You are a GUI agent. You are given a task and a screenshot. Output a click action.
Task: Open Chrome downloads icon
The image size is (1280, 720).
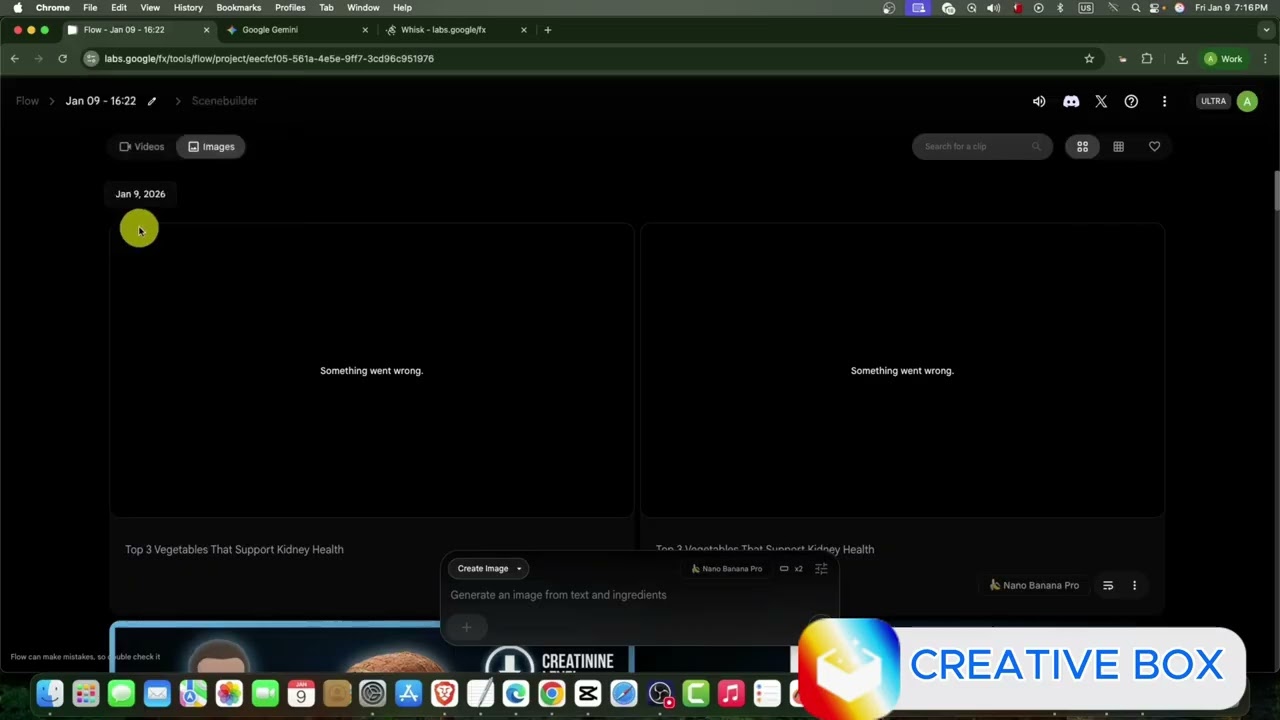pos(1182,59)
